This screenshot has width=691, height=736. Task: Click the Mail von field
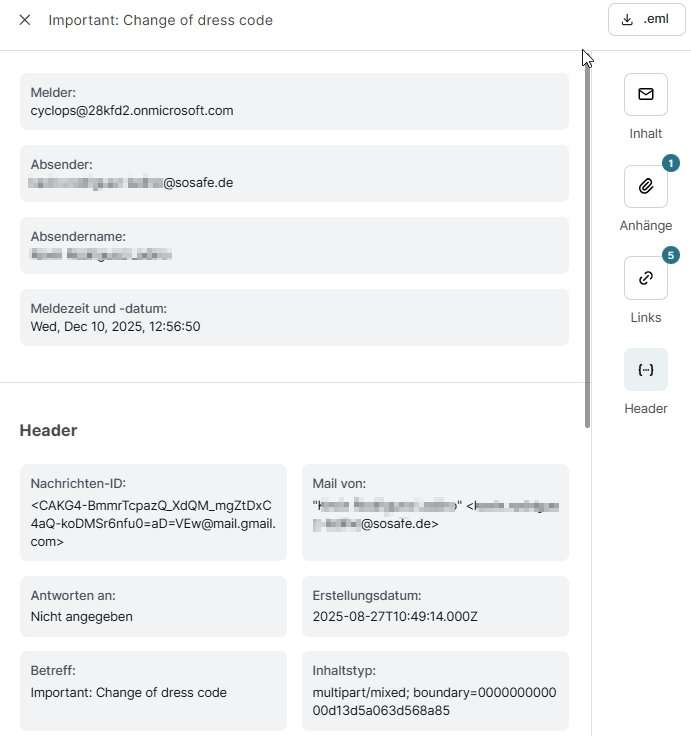point(435,512)
